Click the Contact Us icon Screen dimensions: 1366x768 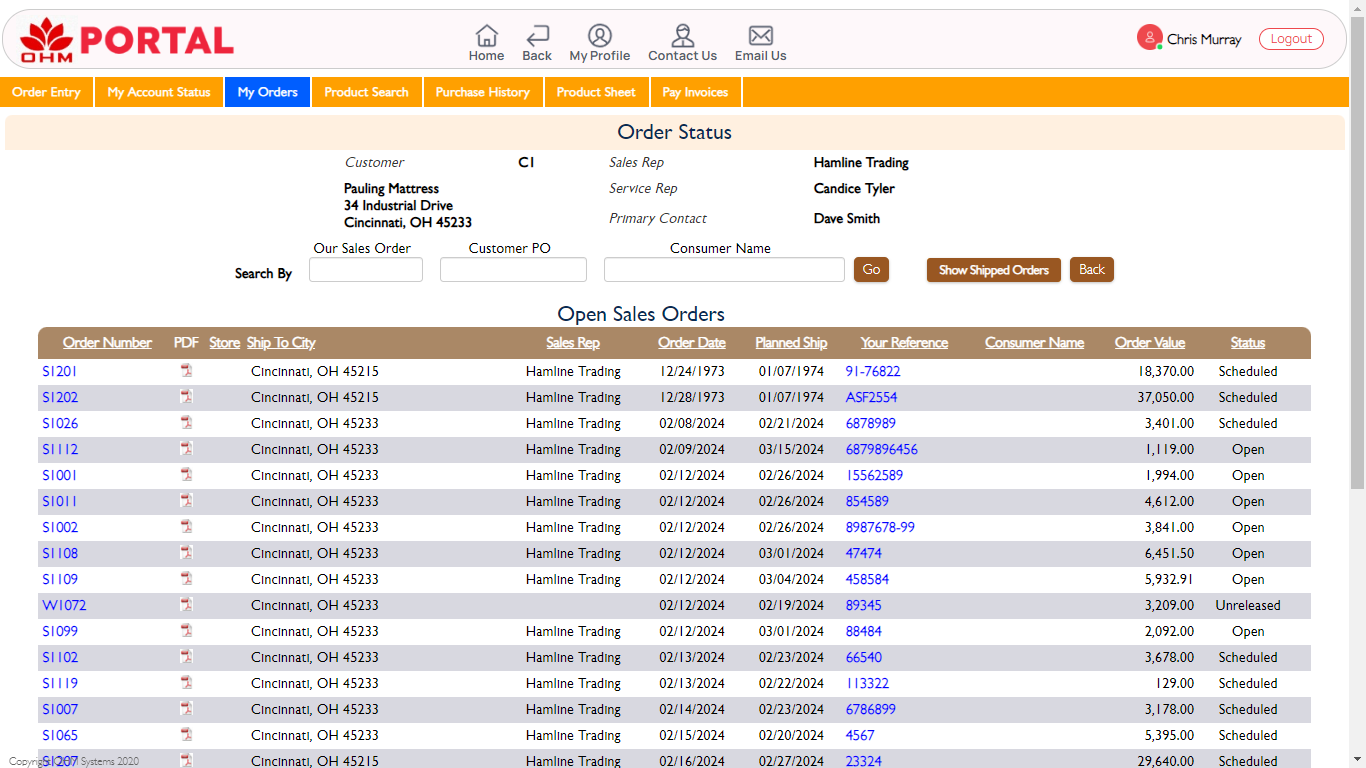click(x=682, y=36)
